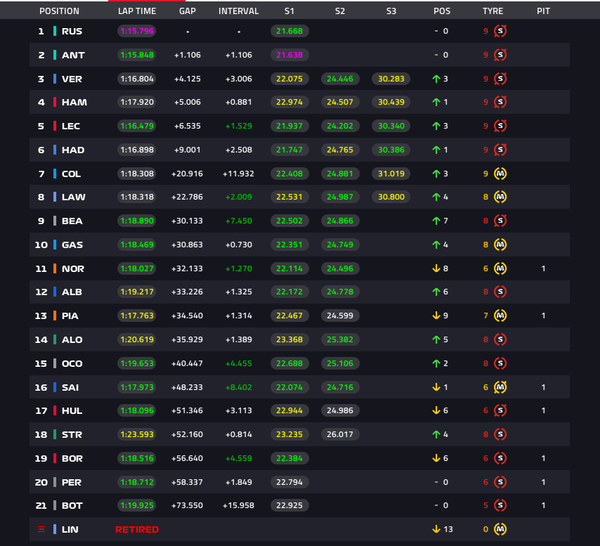Viewport: 600px width, 546px height.
Task: Click the RETIRED label for LIN
Action: point(137,530)
